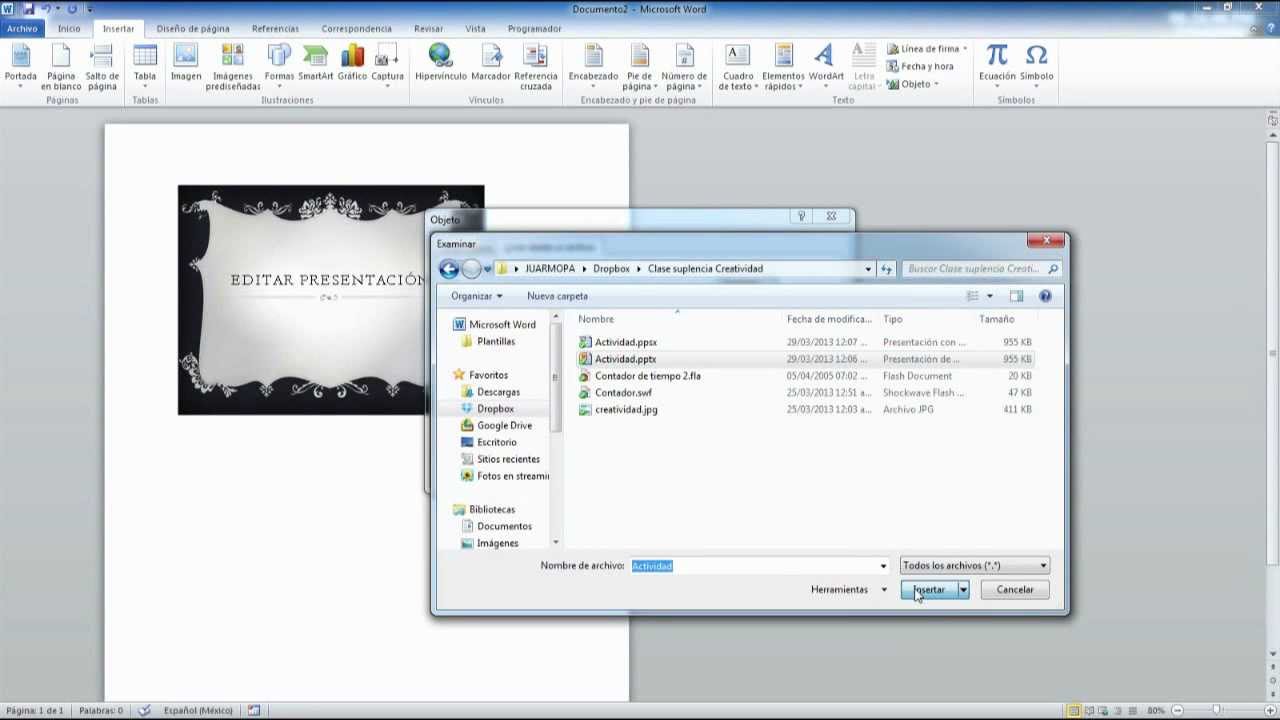
Task: Open the Encabezado header menu
Action: click(593, 66)
